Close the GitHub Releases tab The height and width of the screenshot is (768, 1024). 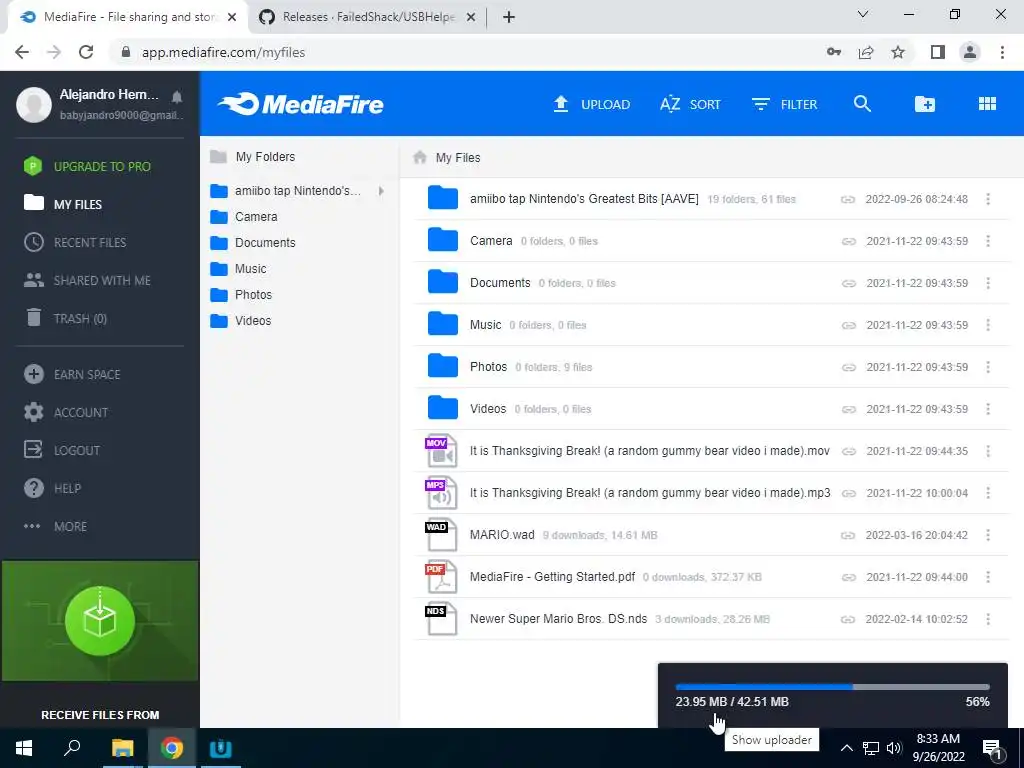(x=471, y=18)
